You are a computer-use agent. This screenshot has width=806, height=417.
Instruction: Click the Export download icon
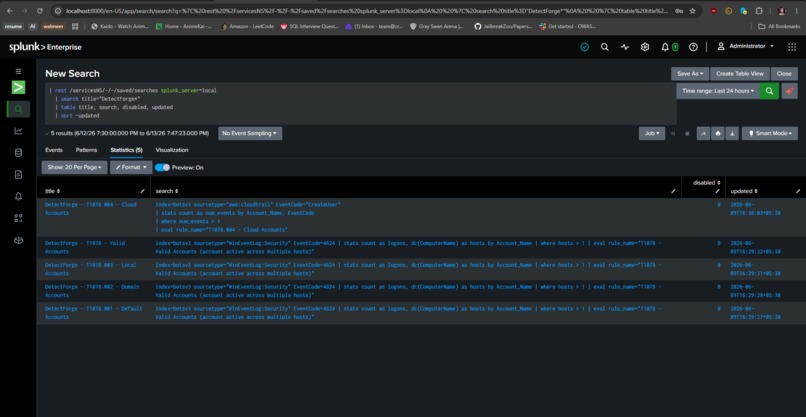coord(732,134)
